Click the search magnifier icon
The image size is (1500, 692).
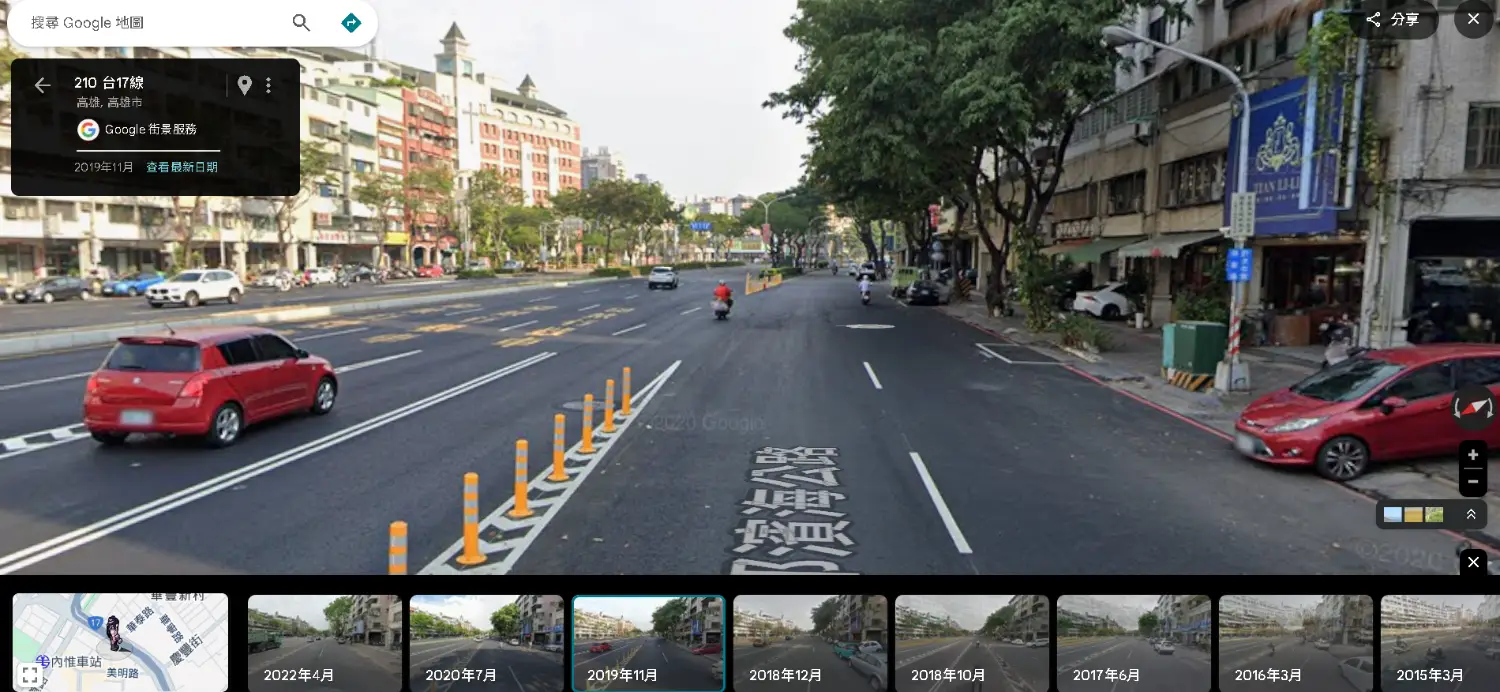tap(301, 23)
